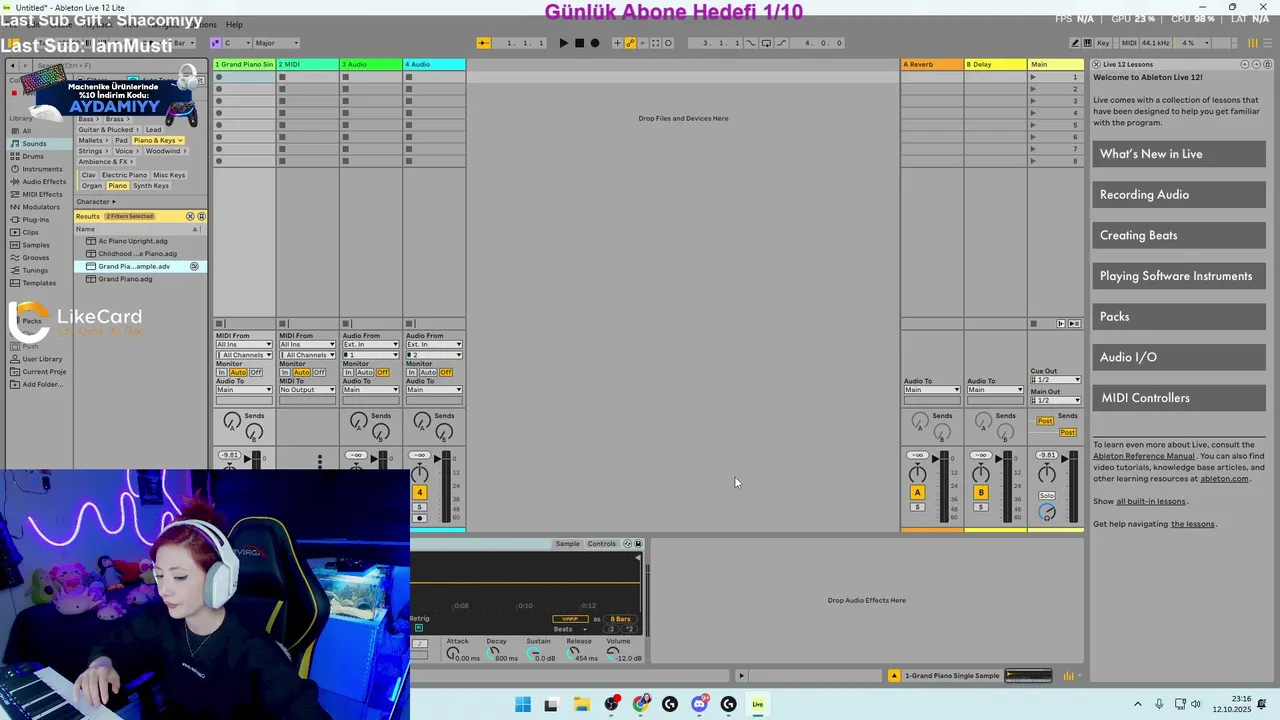Click the Stop transport button

point(579,43)
